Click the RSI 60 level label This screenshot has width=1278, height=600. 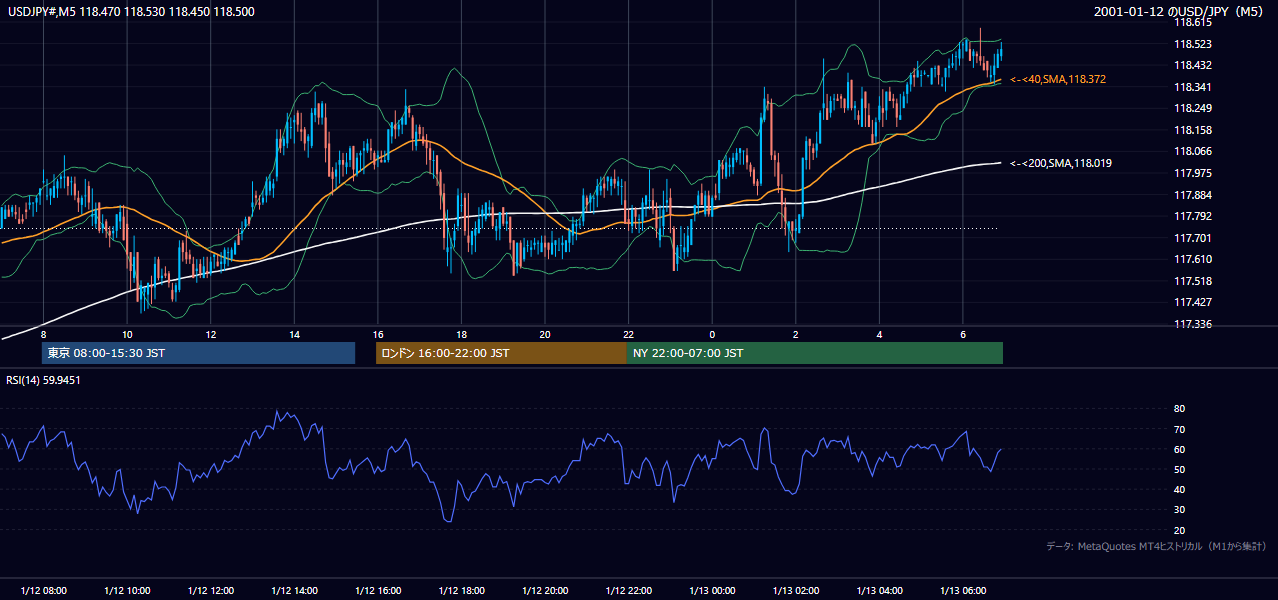[x=1179, y=449]
